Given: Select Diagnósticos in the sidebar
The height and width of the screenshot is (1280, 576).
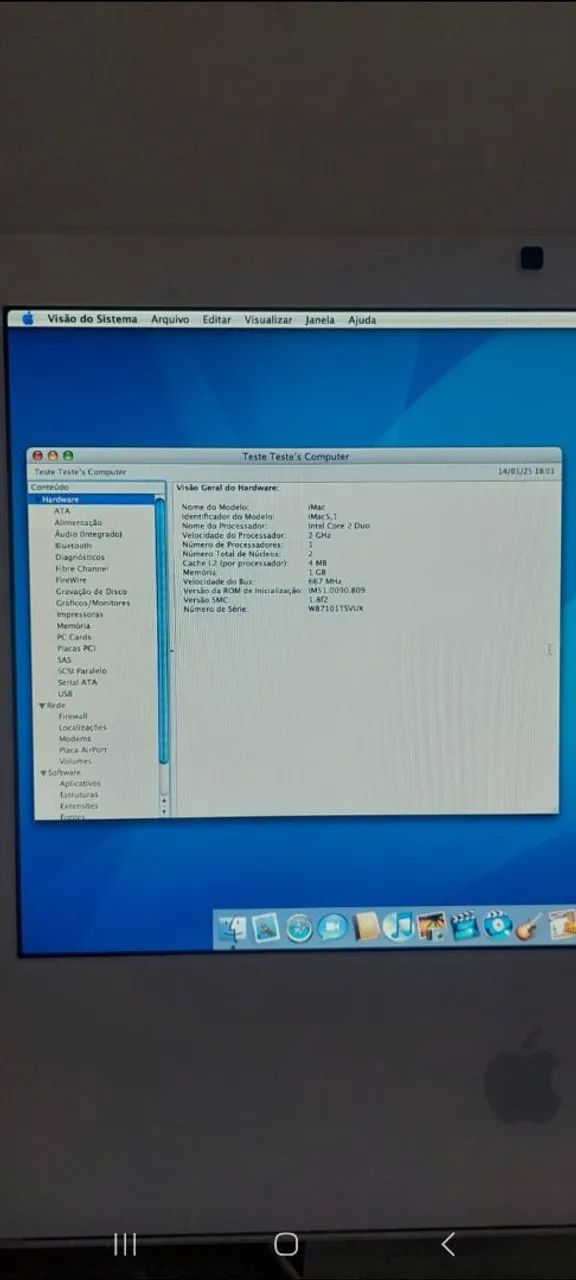Looking at the screenshot, I should [80, 557].
